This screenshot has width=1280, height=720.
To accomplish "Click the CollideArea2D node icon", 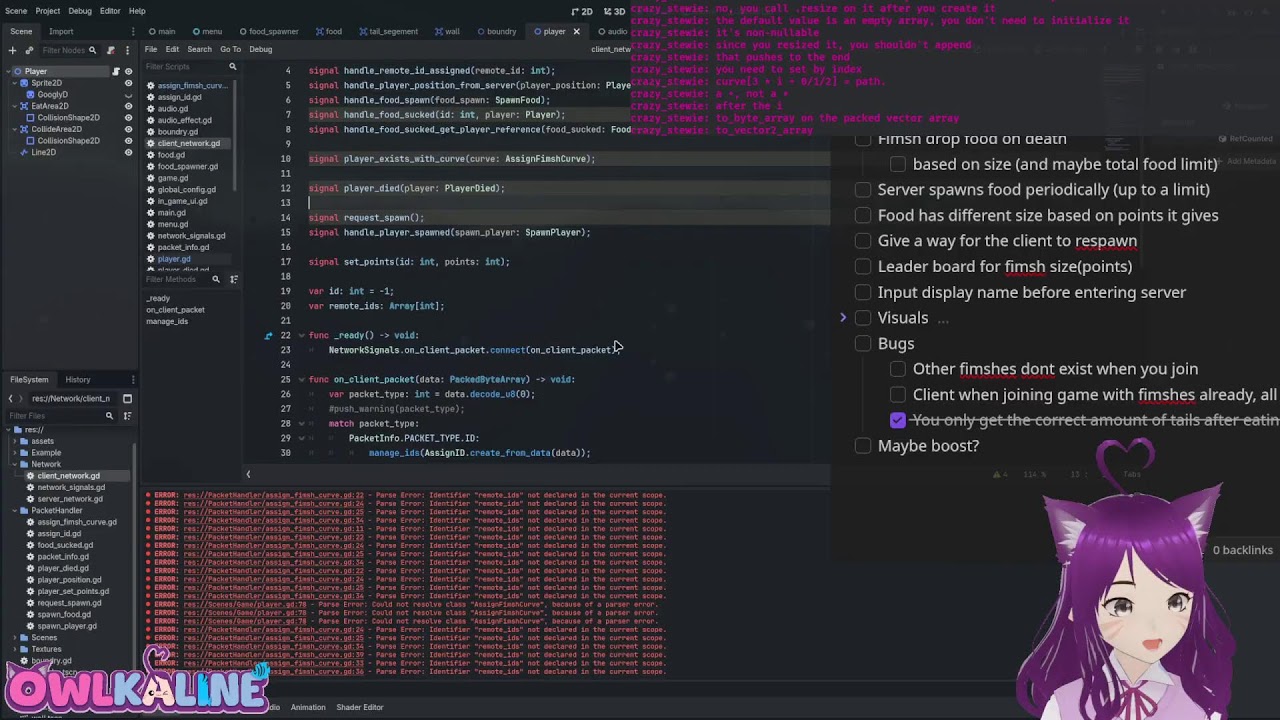I will [x=24, y=129].
